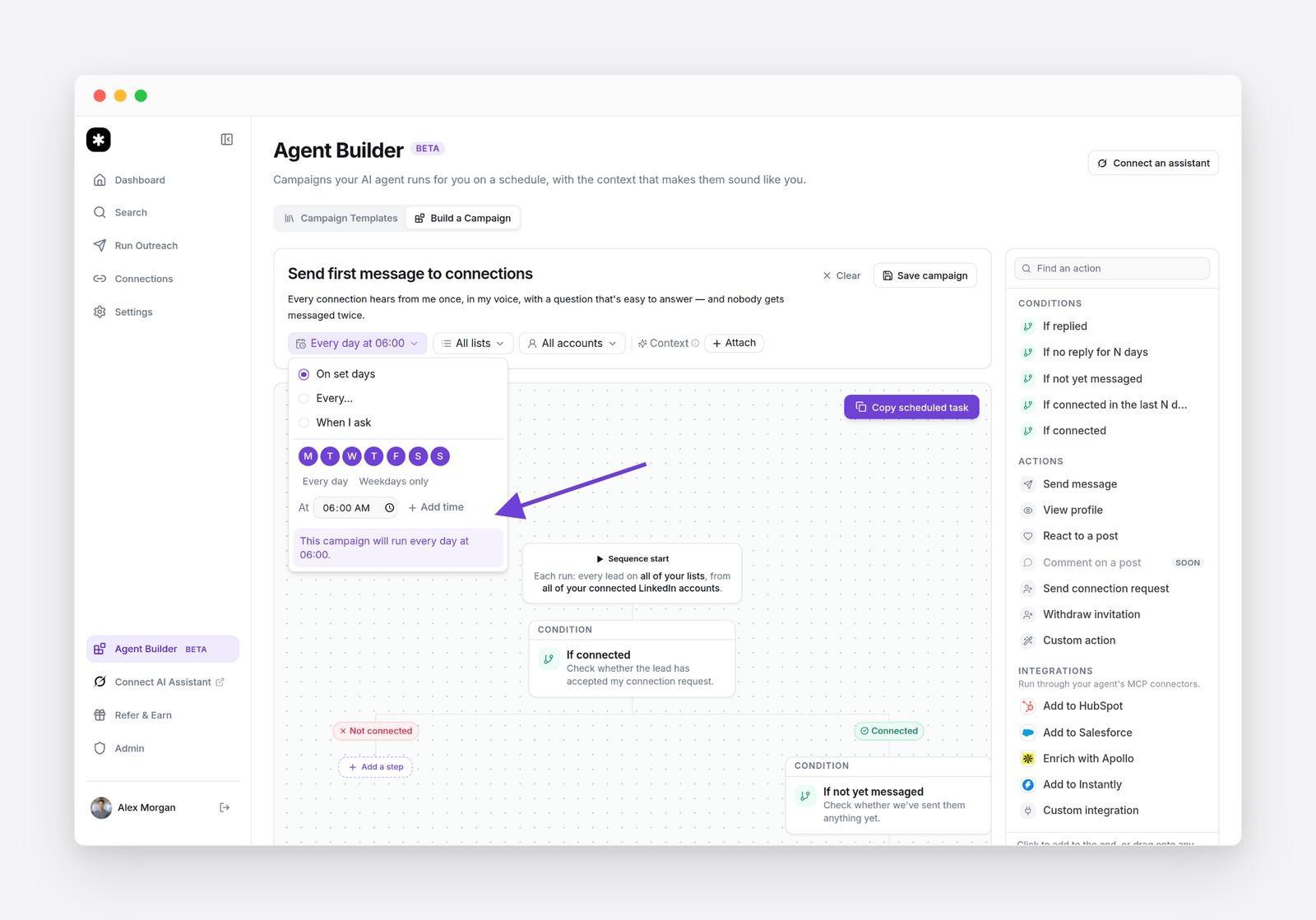Click Alex Morgan's avatar
This screenshot has width=1316, height=920.
101,808
